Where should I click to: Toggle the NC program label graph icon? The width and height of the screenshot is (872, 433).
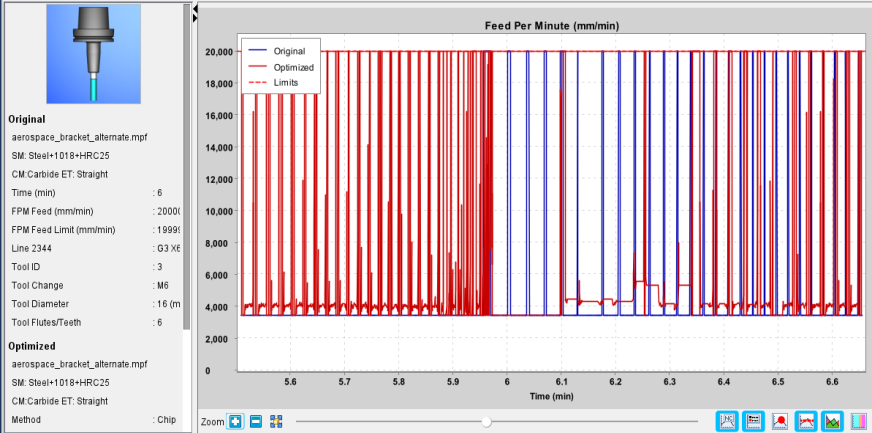pos(727,421)
